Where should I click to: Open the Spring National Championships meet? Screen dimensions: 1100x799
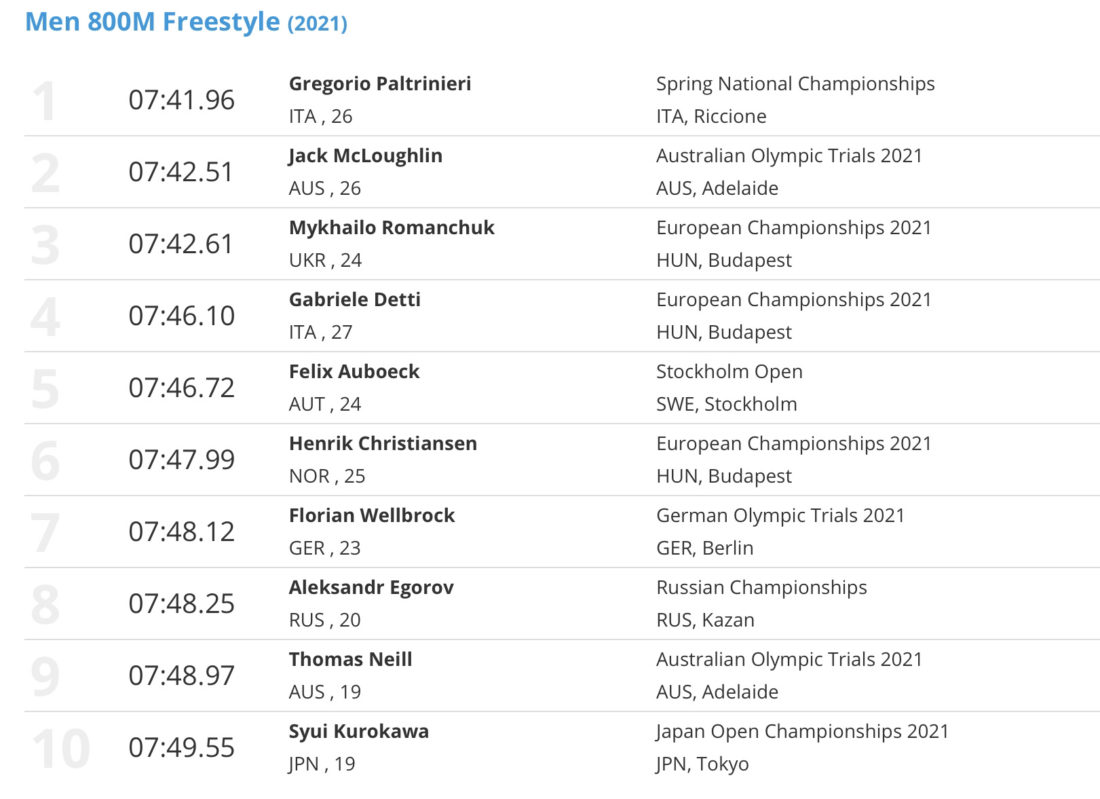[795, 83]
